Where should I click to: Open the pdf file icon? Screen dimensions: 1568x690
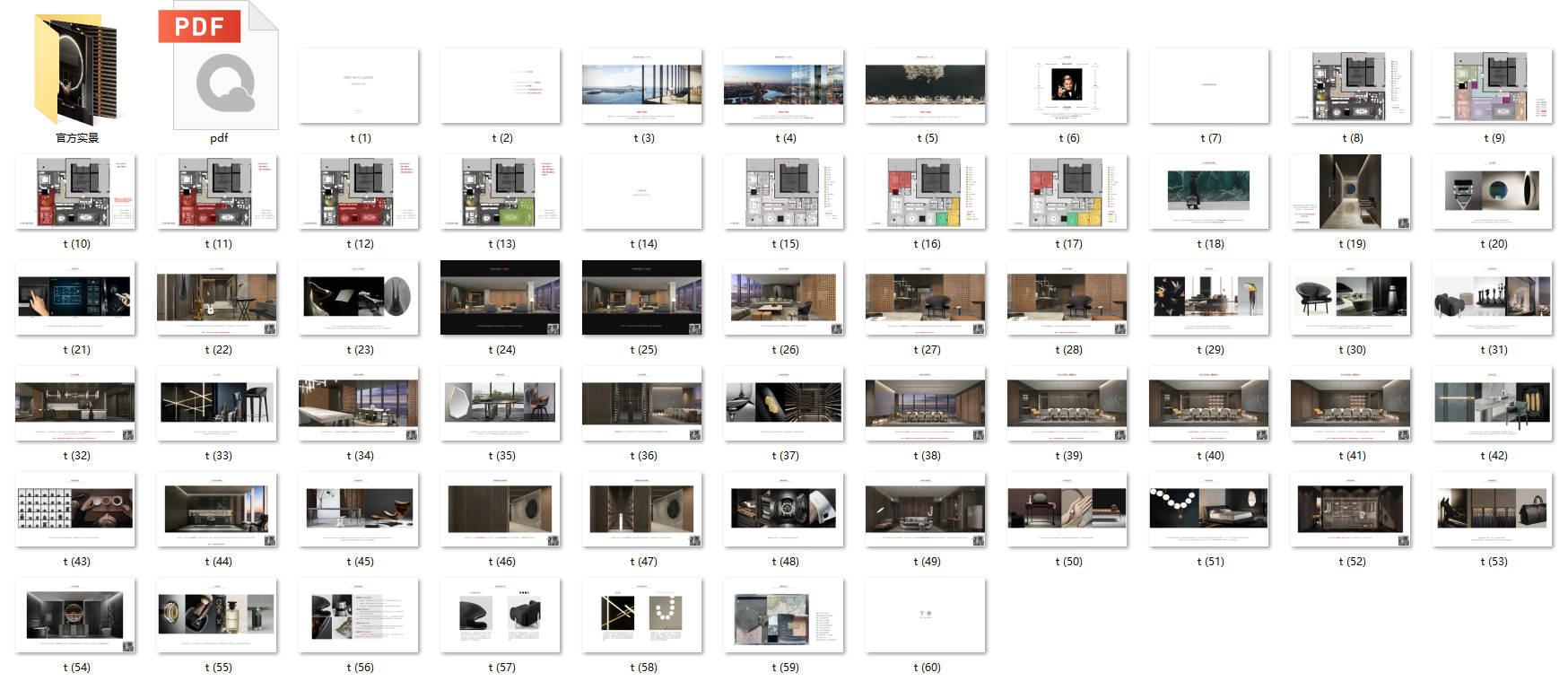pos(219,69)
